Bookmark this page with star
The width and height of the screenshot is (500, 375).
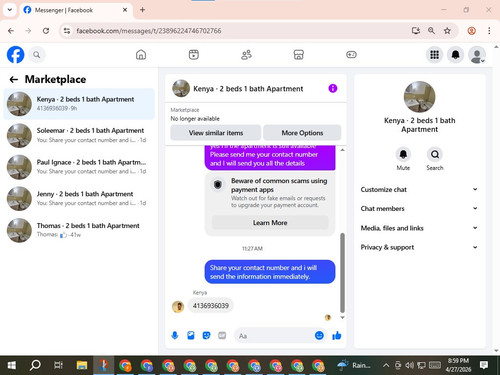447,31
